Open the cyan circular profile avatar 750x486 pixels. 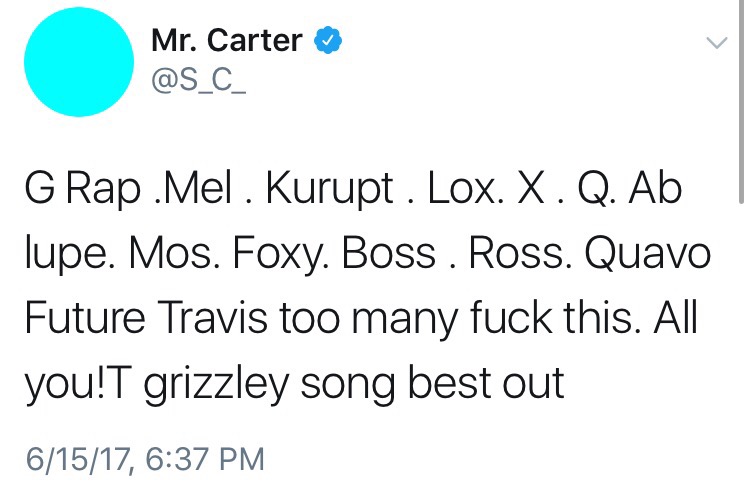[79, 62]
